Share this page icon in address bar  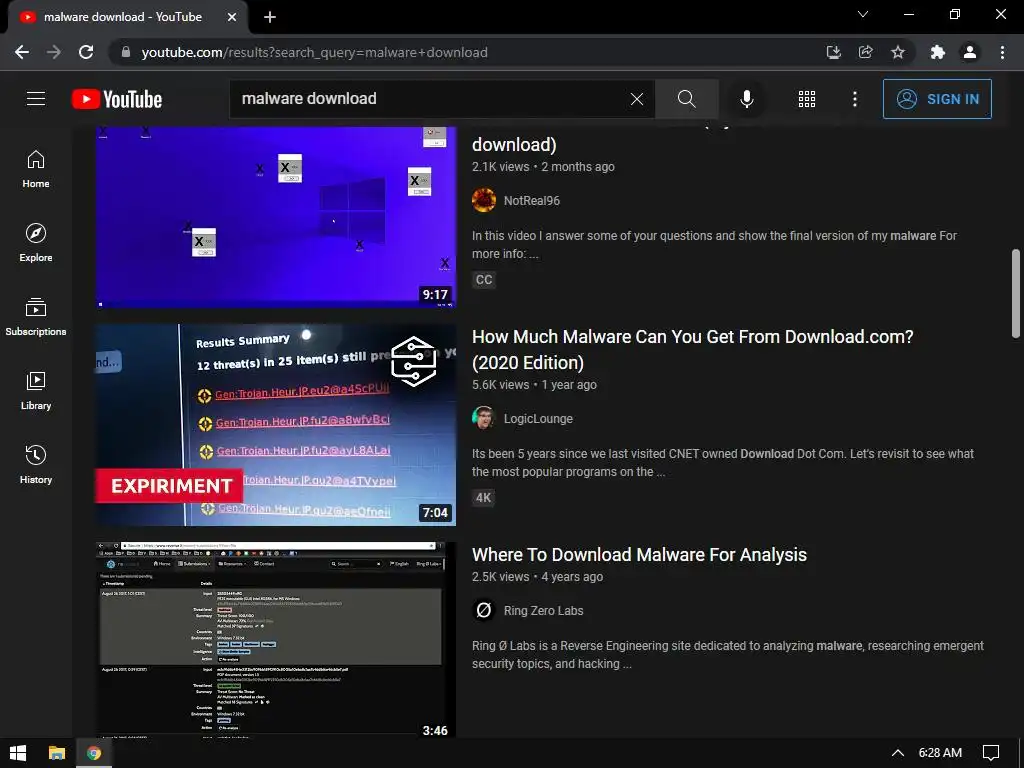point(866,52)
